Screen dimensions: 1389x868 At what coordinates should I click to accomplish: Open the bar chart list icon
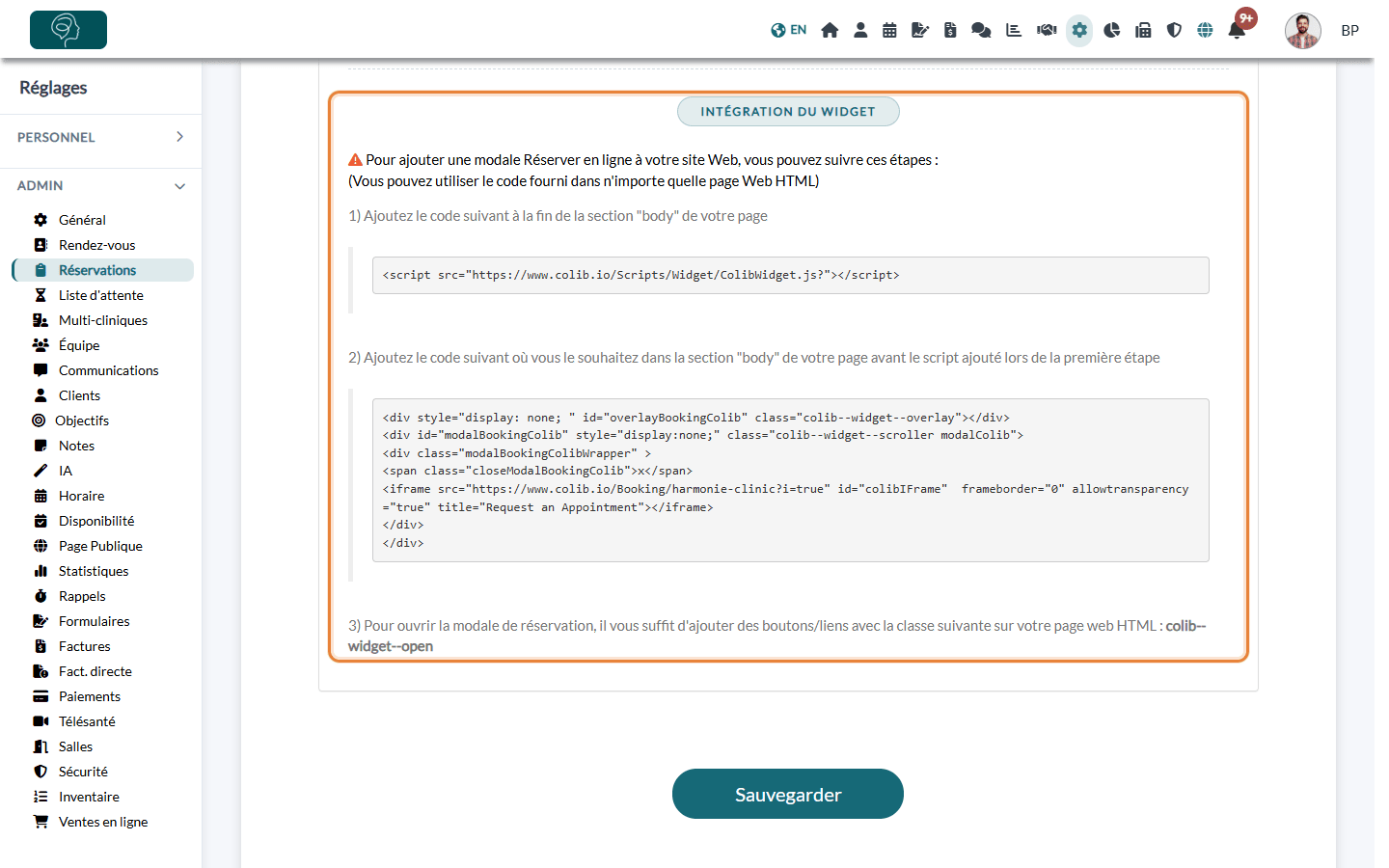pyautogui.click(x=1014, y=30)
